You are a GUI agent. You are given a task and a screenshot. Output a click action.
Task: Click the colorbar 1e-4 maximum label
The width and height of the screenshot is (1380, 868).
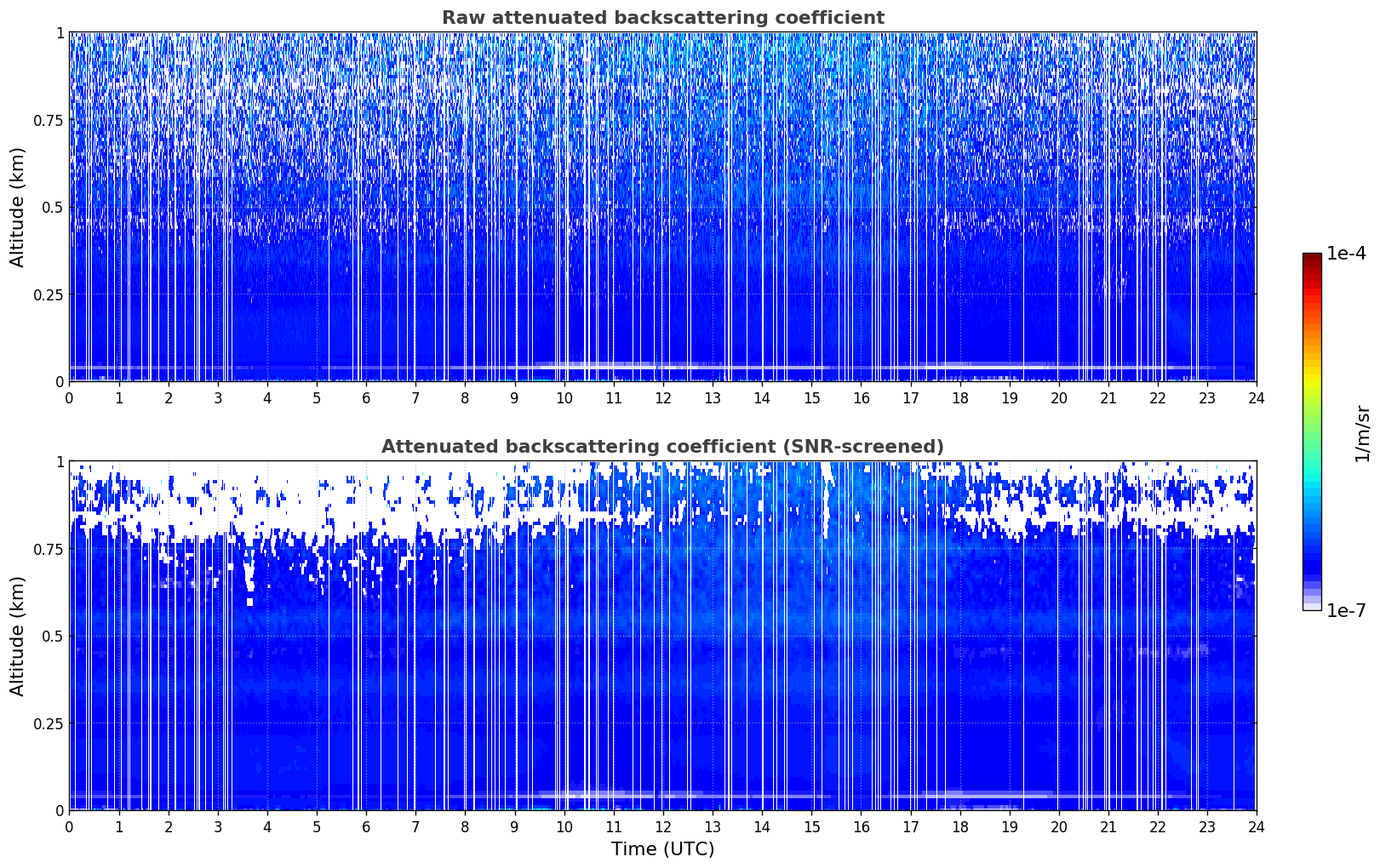1346,254
